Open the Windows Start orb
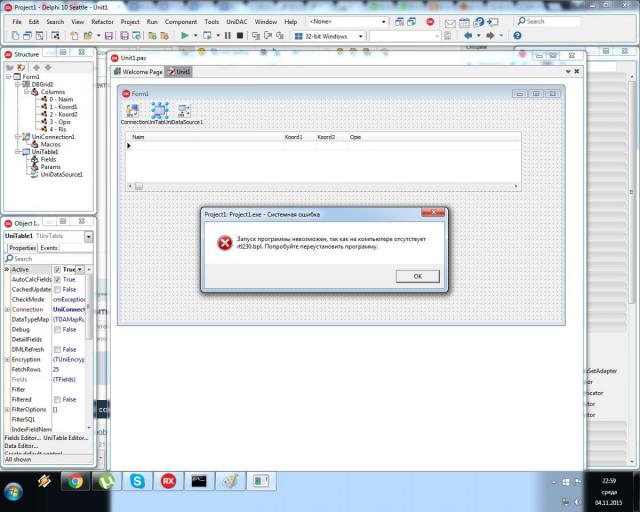This screenshot has height=512, width=640. [x=14, y=491]
